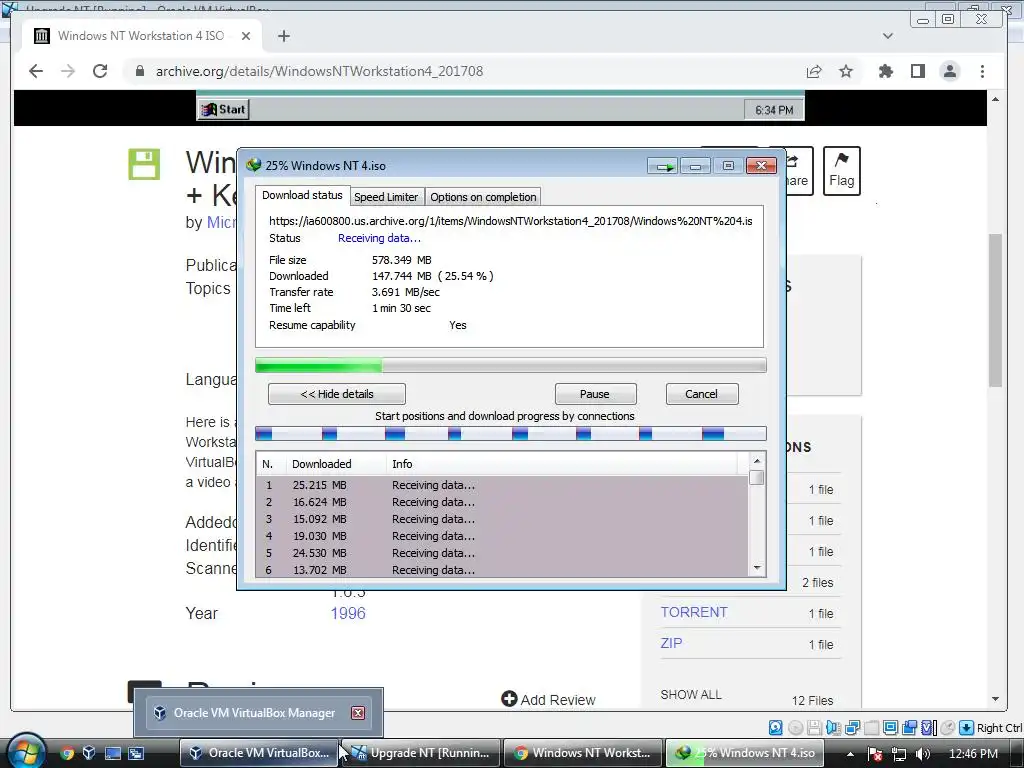This screenshot has height=768, width=1024.
Task: Expand Chrome tab search chevron
Action: [888, 36]
